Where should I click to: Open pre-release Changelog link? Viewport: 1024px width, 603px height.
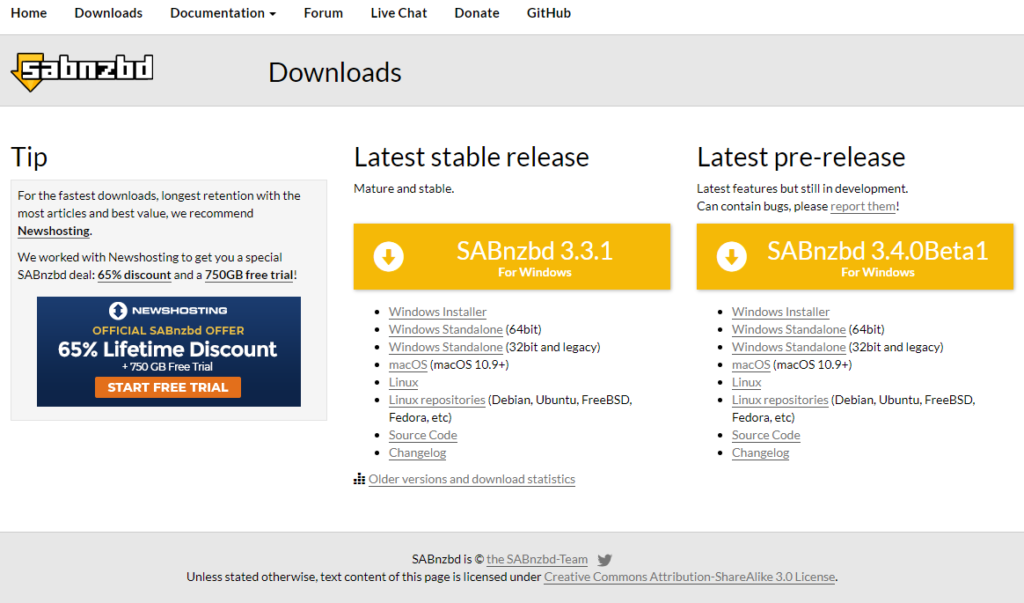[760, 453]
